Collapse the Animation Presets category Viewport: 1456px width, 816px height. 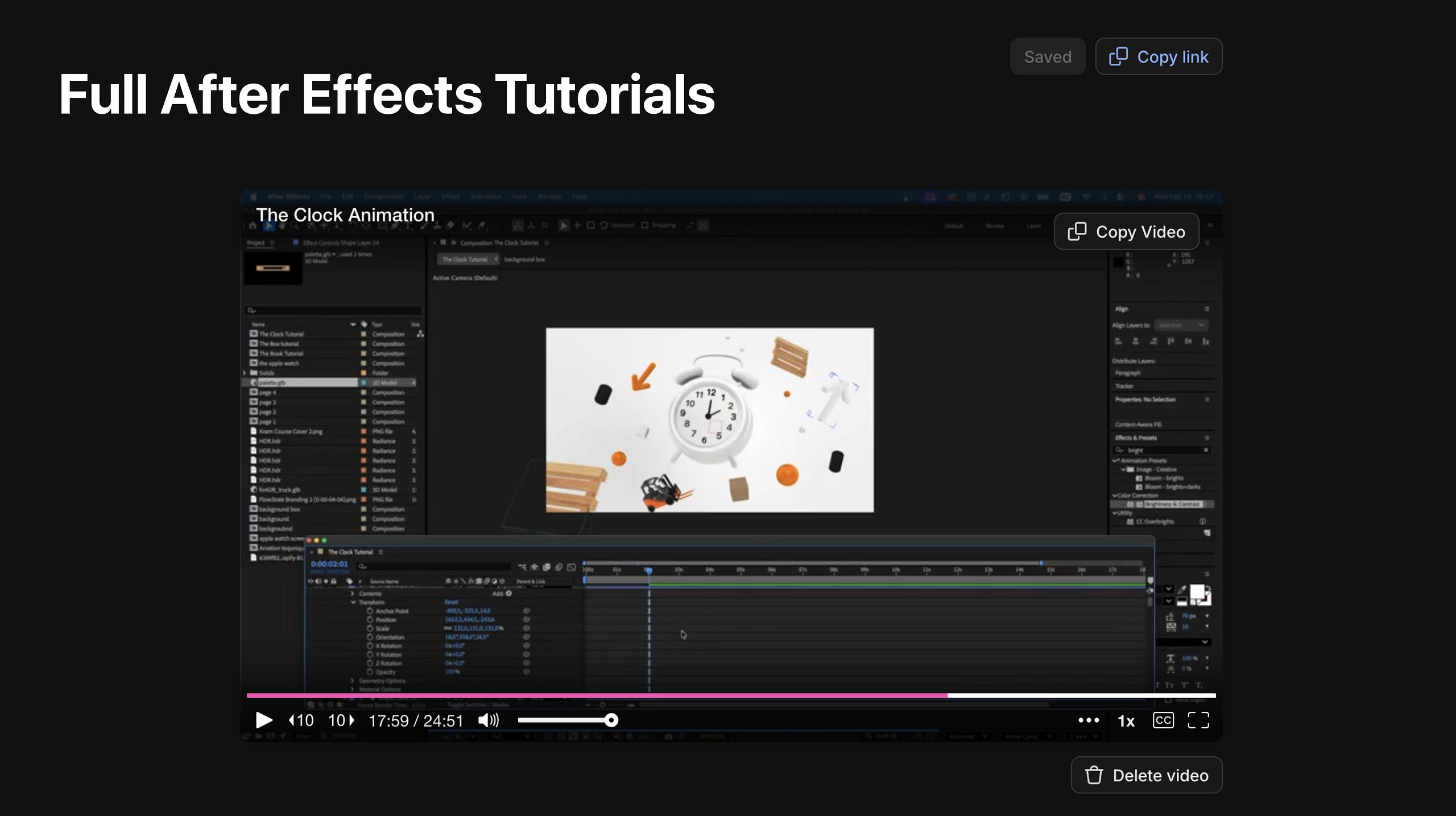(1115, 460)
